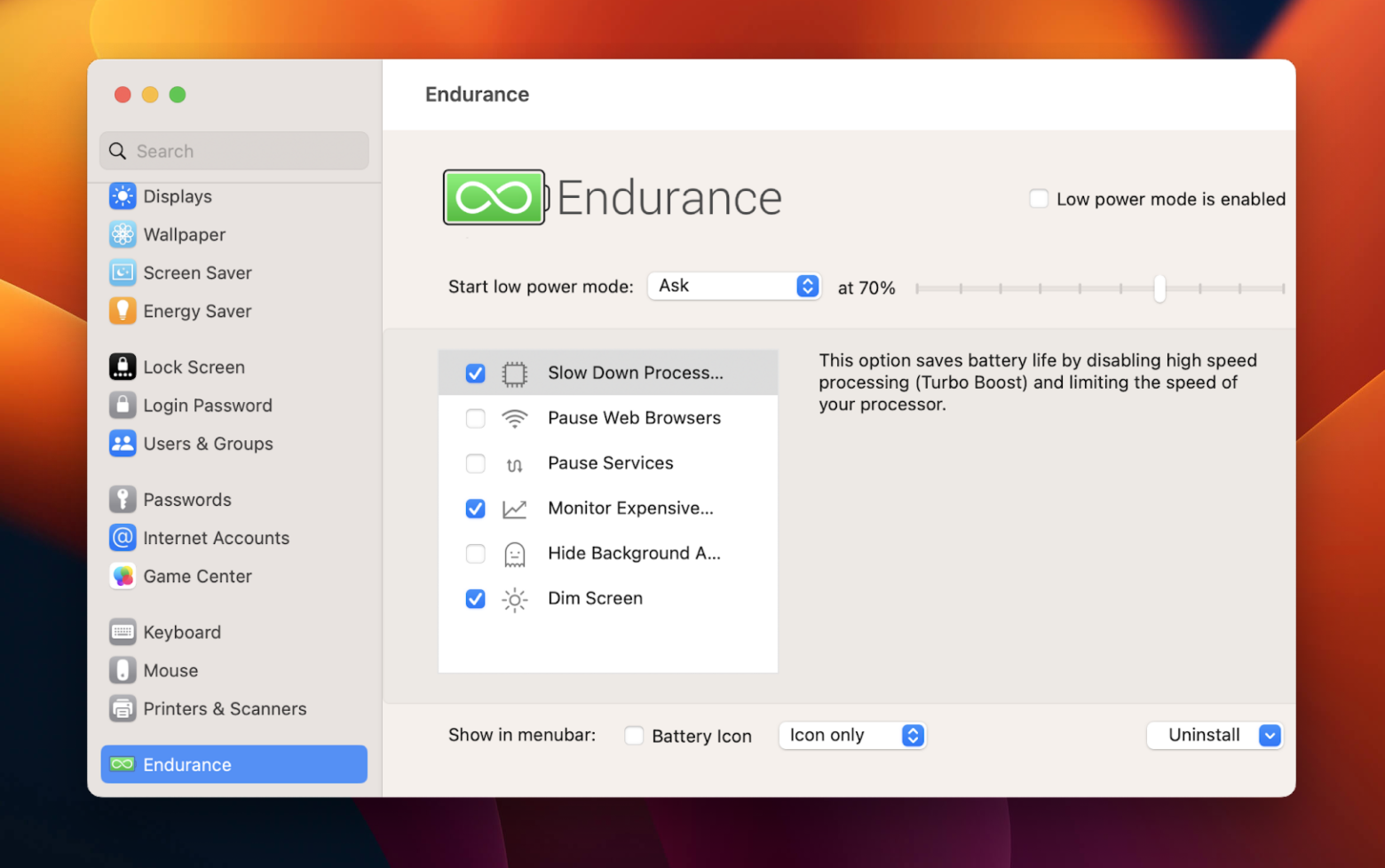Screen dimensions: 1385x868
Task: Click the sun icon for Dim Screen
Action: 514,600
